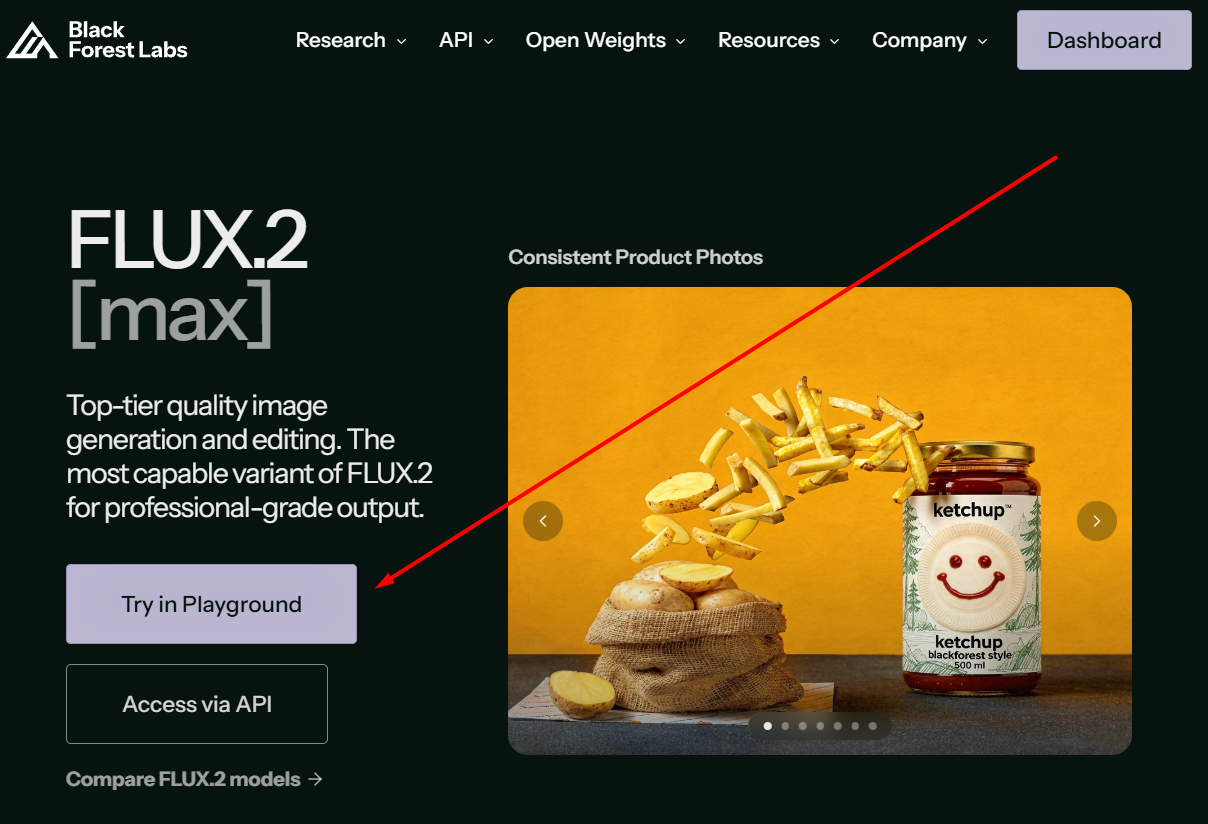This screenshot has height=824, width=1208.
Task: Jump to the last carousel dot
Action: click(x=873, y=726)
